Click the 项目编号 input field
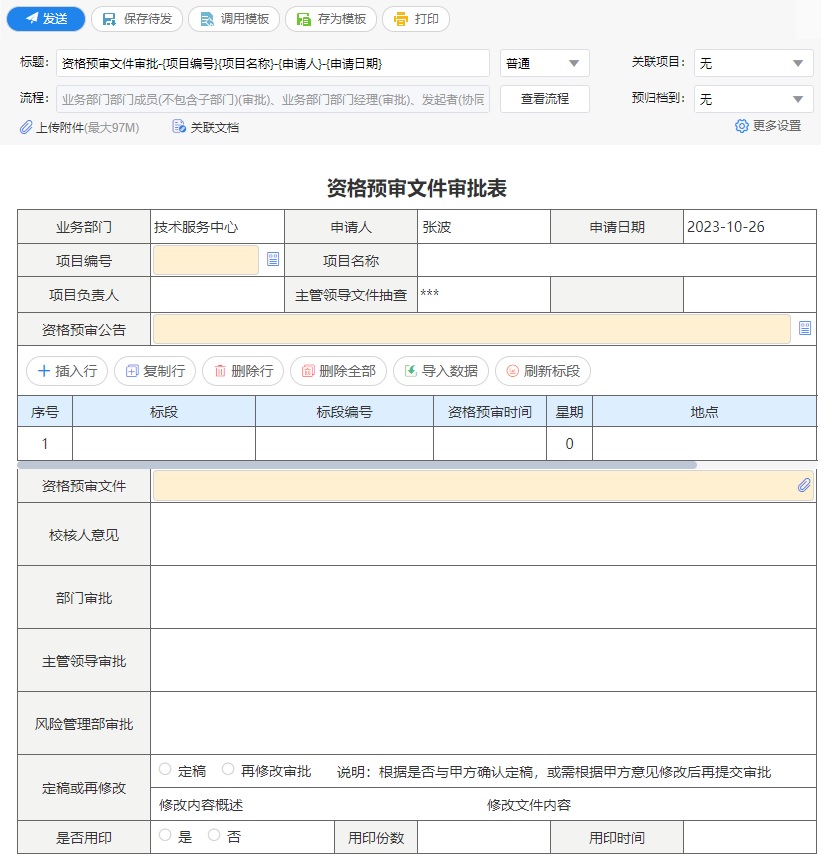The width and height of the screenshot is (821, 860). pos(206,260)
